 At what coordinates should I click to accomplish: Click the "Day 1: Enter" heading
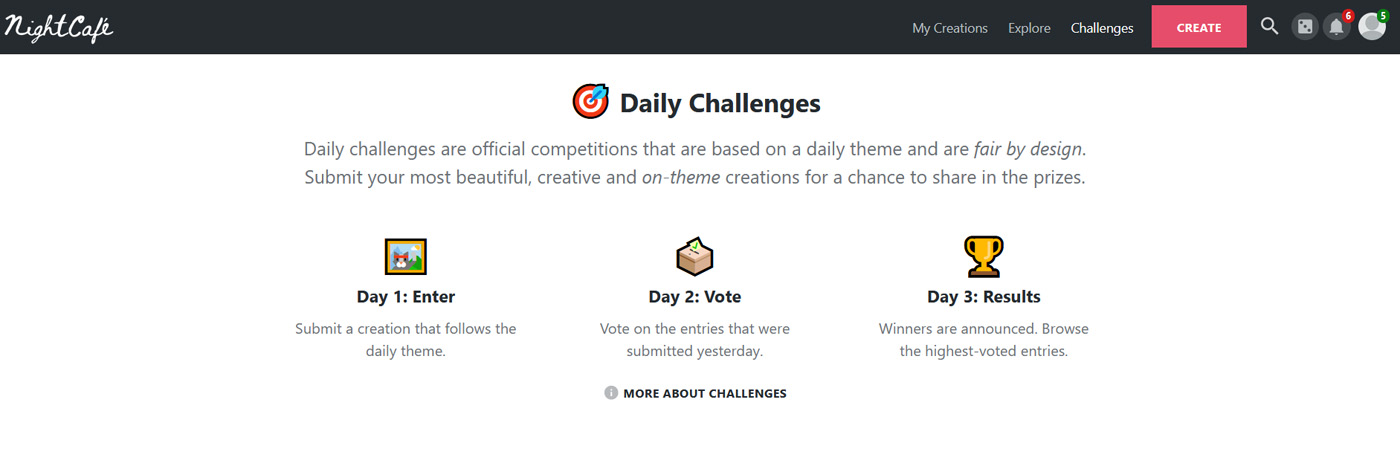pyautogui.click(x=406, y=297)
